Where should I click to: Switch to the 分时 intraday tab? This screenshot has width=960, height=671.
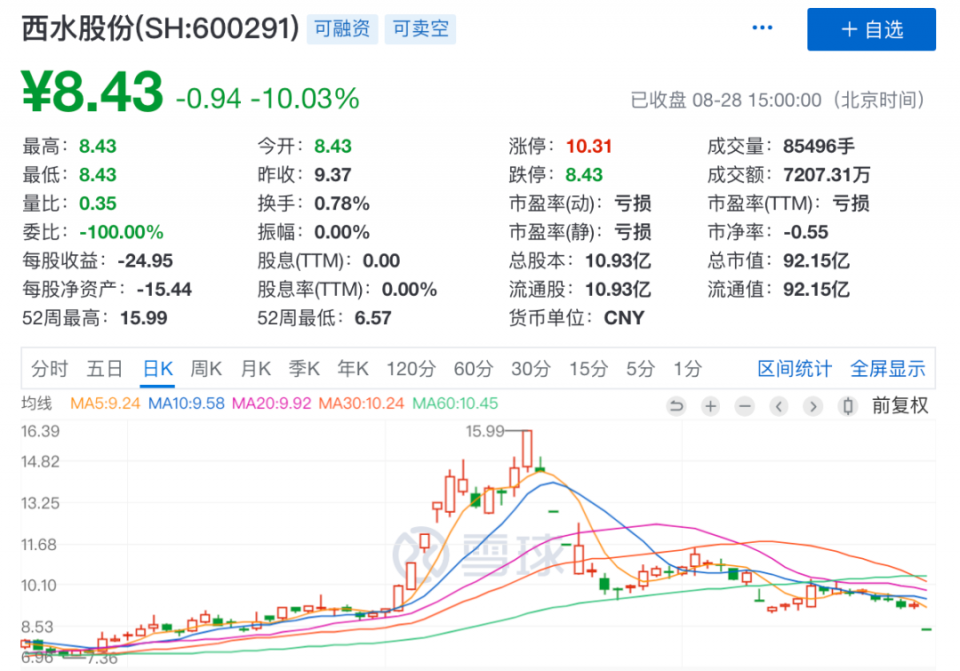(x=49, y=369)
